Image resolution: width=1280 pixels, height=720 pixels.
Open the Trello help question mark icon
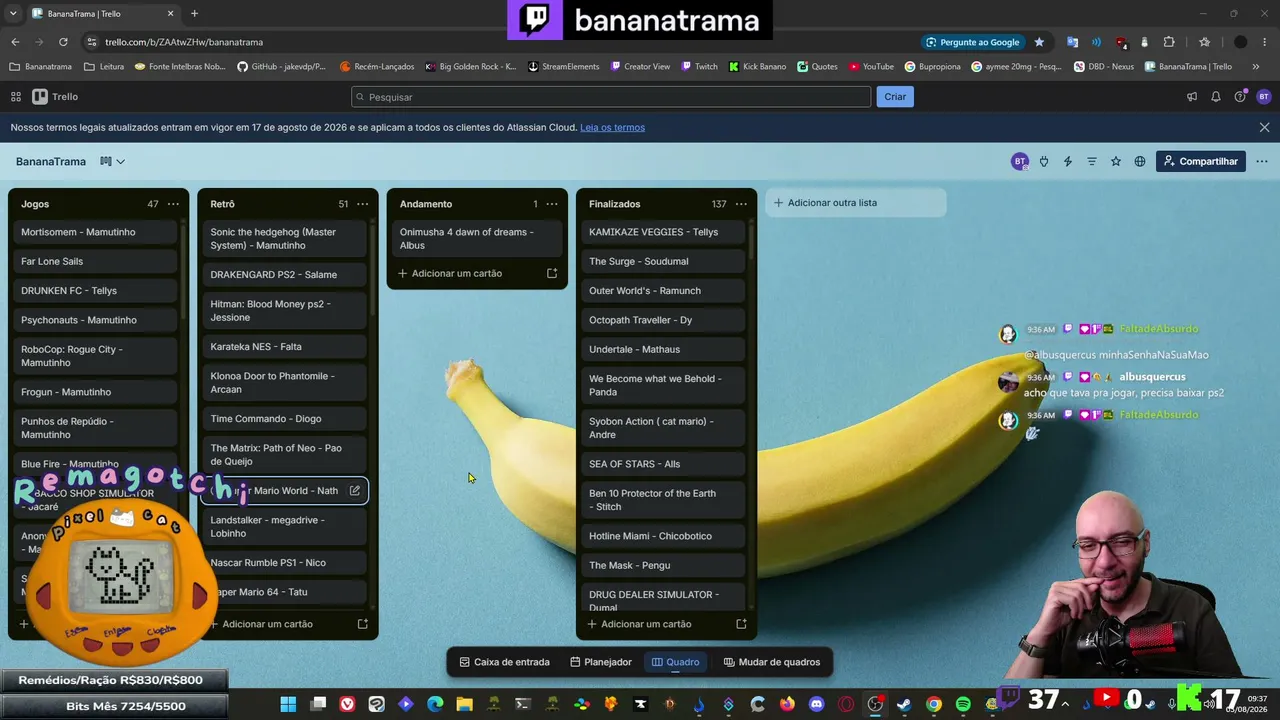[1240, 97]
